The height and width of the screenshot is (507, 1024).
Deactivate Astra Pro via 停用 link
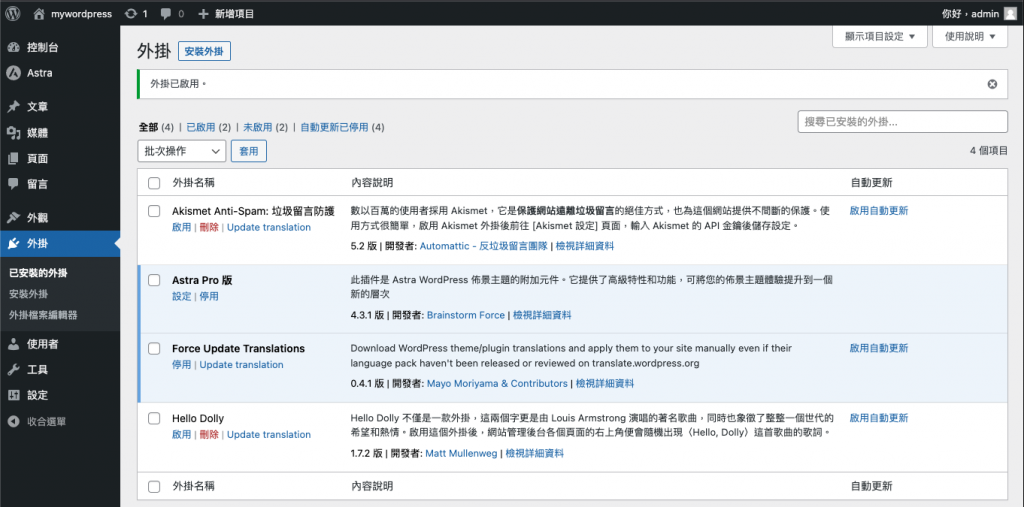(x=209, y=296)
